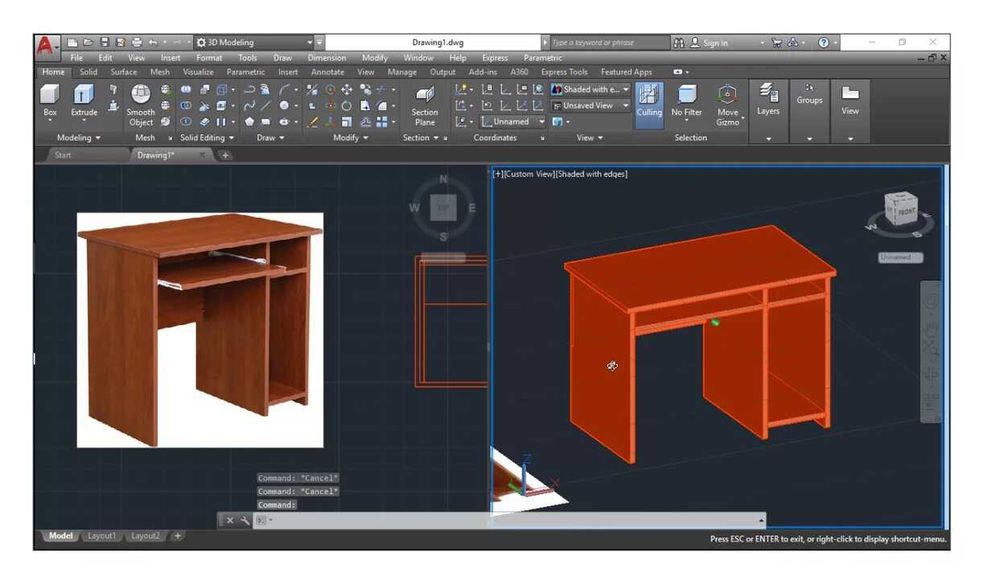The width and height of the screenshot is (1000, 580).
Task: Select the Circle tool in Draw panel
Action: (x=284, y=105)
